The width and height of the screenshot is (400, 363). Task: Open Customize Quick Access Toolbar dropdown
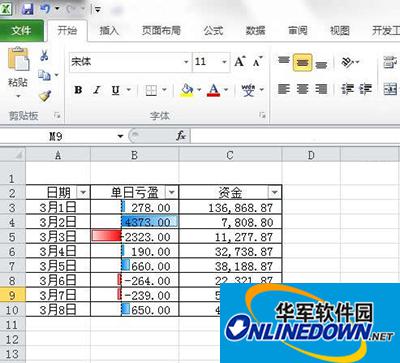pyautogui.click(x=98, y=9)
